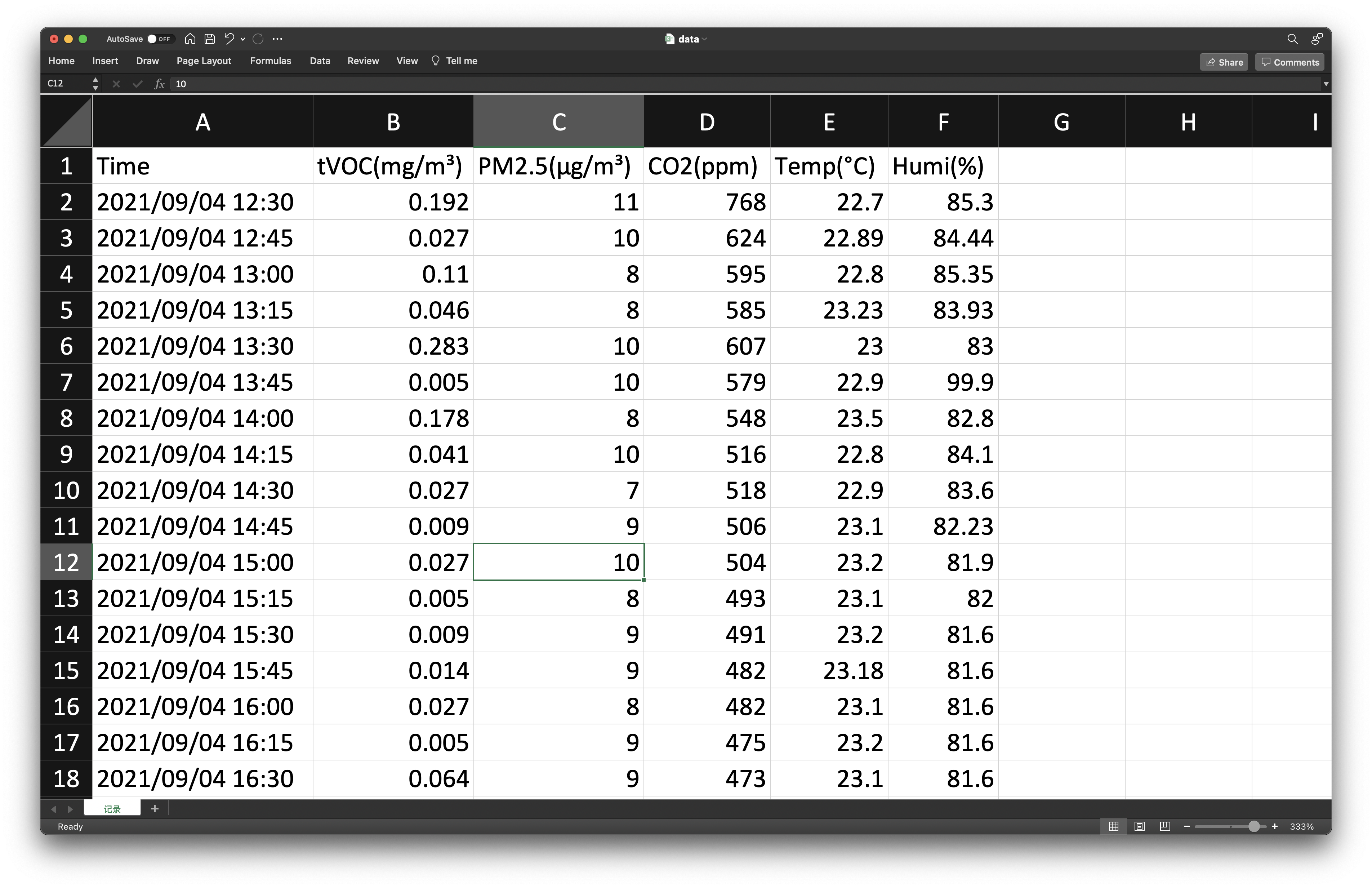The width and height of the screenshot is (1372, 888).
Task: Open the data file name dropdown
Action: 705,39
